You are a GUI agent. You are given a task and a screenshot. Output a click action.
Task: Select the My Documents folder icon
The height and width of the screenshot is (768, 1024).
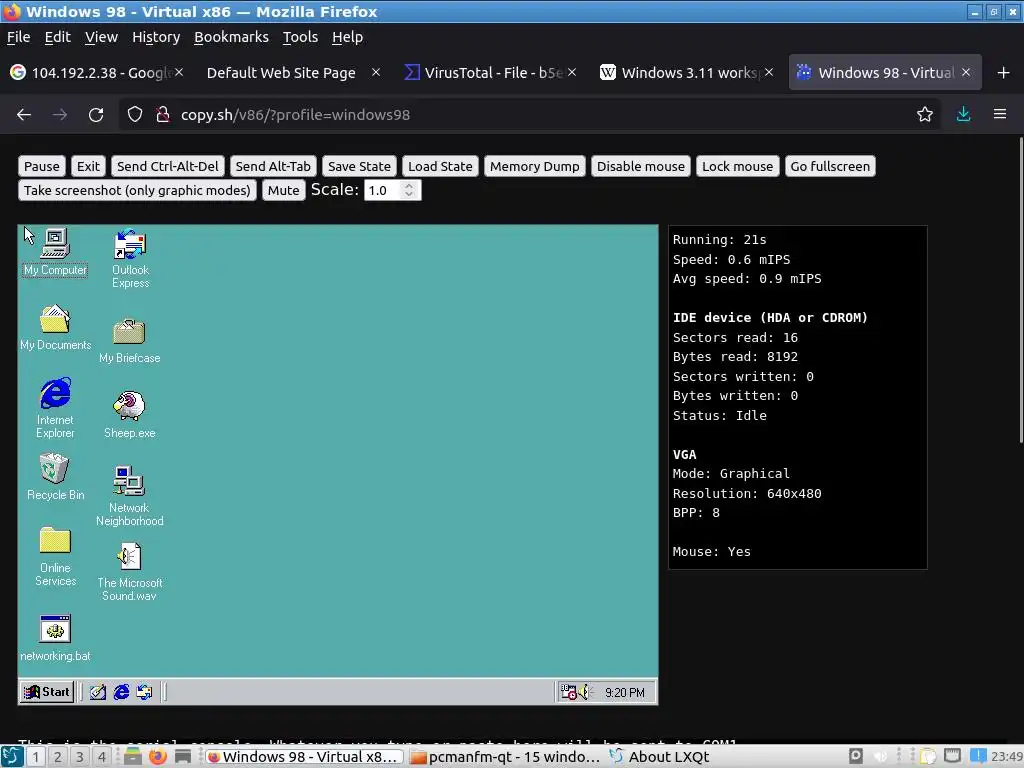[55, 328]
